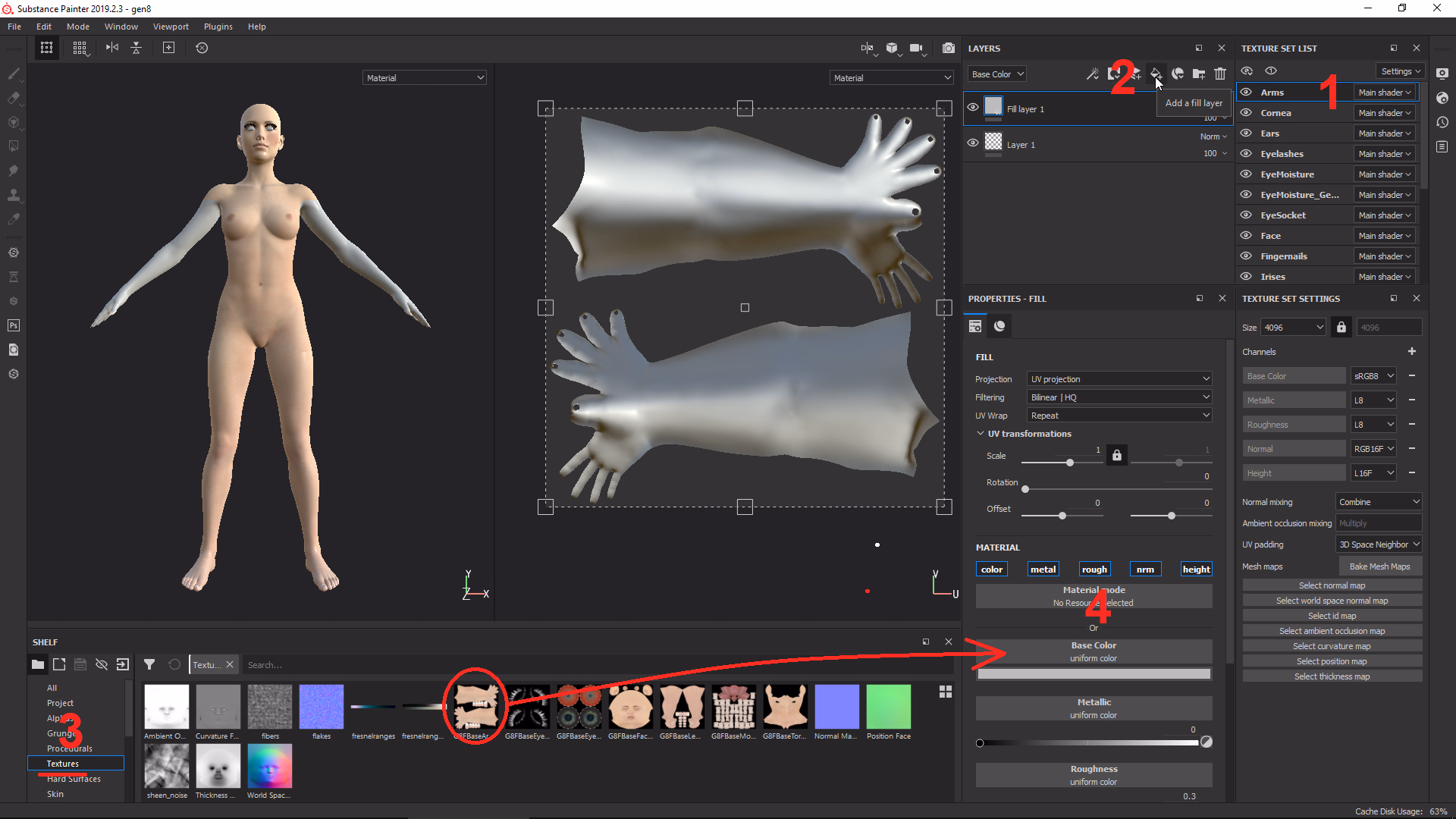Select the Projection tool

(14, 122)
